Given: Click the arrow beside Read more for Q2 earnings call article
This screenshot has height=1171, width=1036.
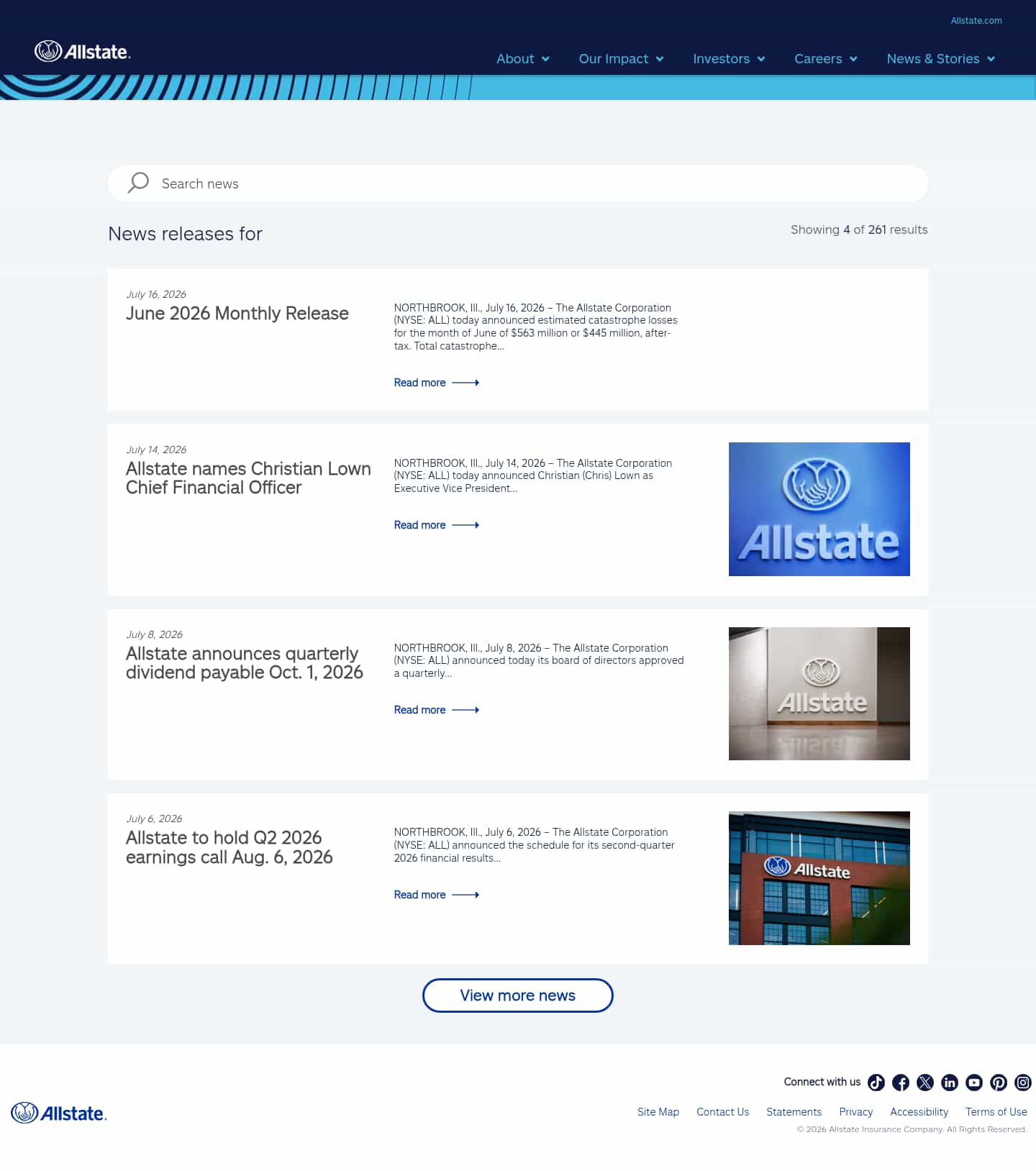Looking at the screenshot, I should (x=465, y=895).
